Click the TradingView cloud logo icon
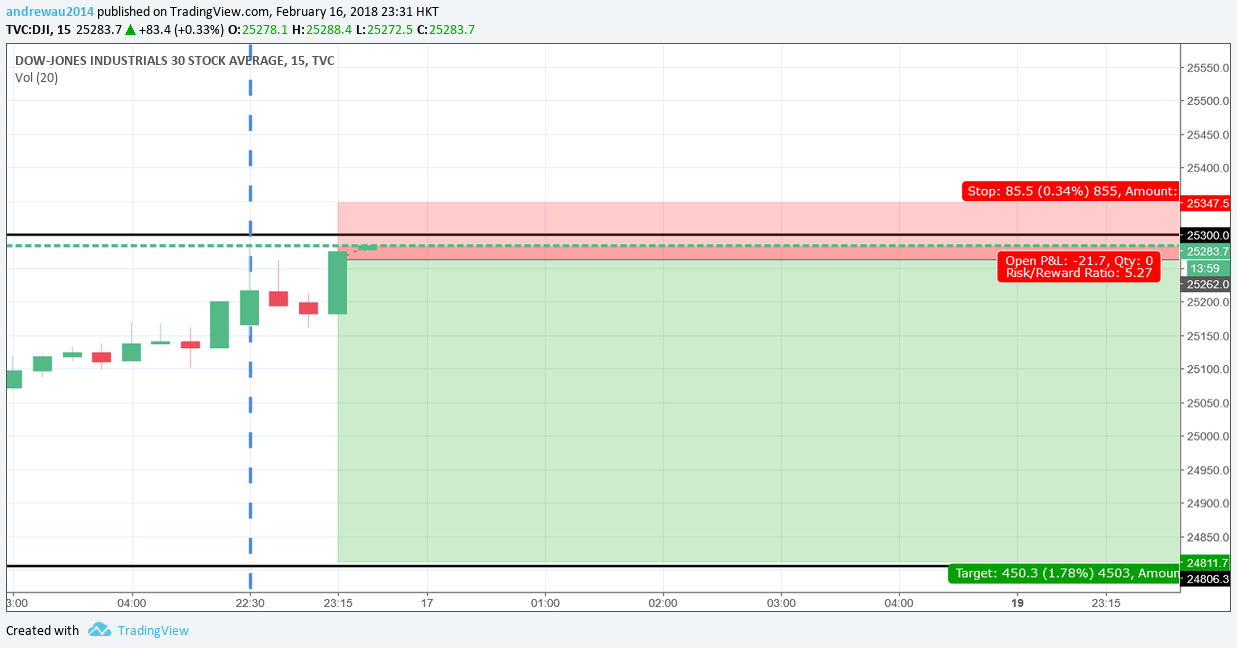This screenshot has width=1237, height=648. [99, 630]
